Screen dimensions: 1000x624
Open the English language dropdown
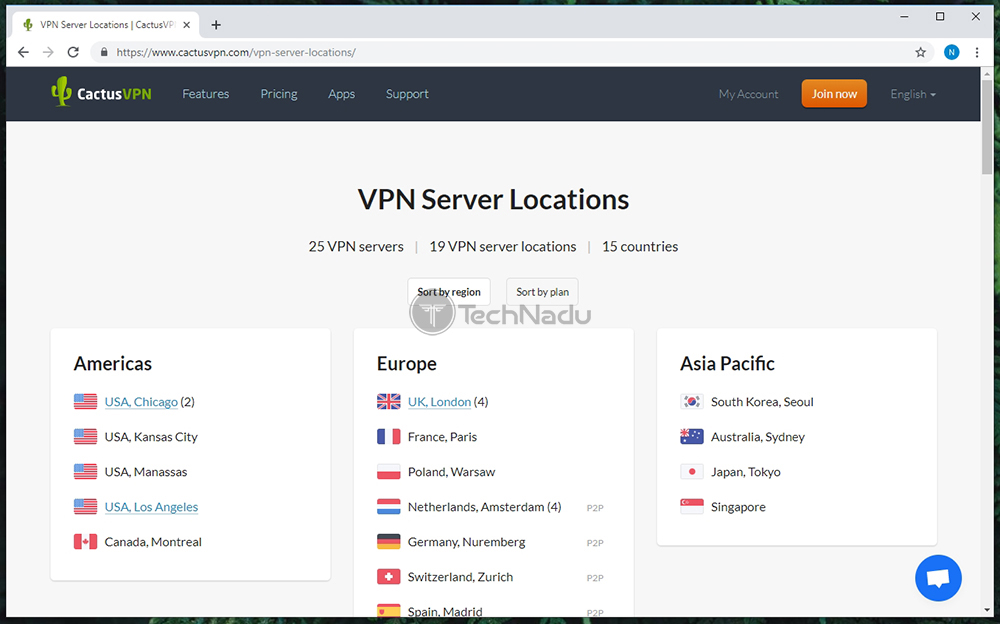[913, 94]
